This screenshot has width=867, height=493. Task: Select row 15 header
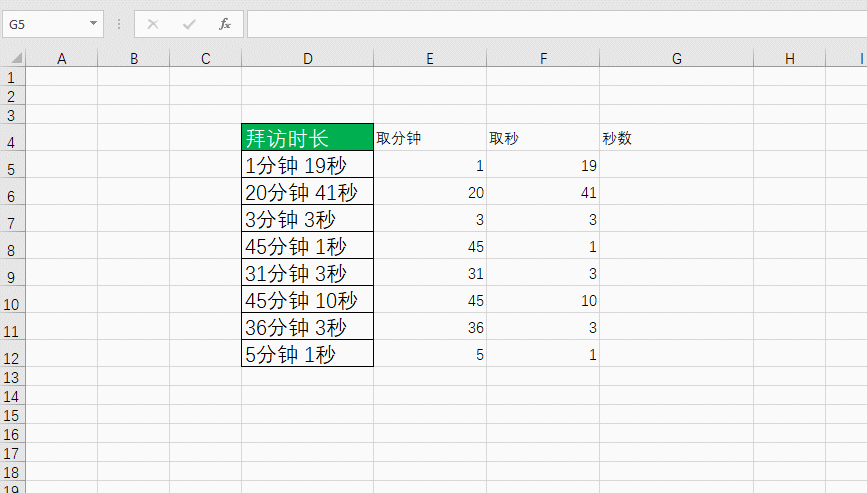tap(12, 415)
